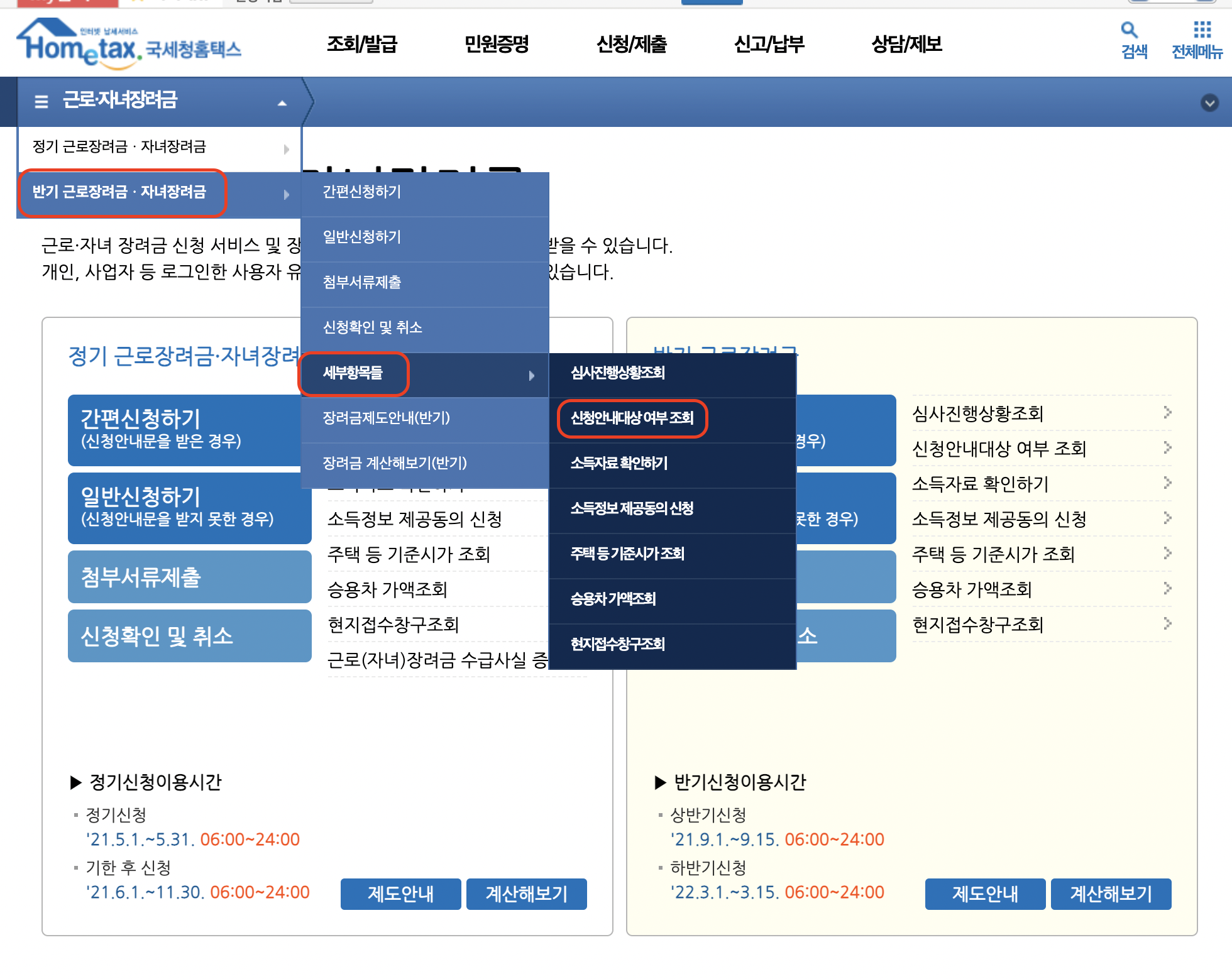Open the search magnifier icon
Viewport: 1232px width, 979px height.
click(1130, 30)
